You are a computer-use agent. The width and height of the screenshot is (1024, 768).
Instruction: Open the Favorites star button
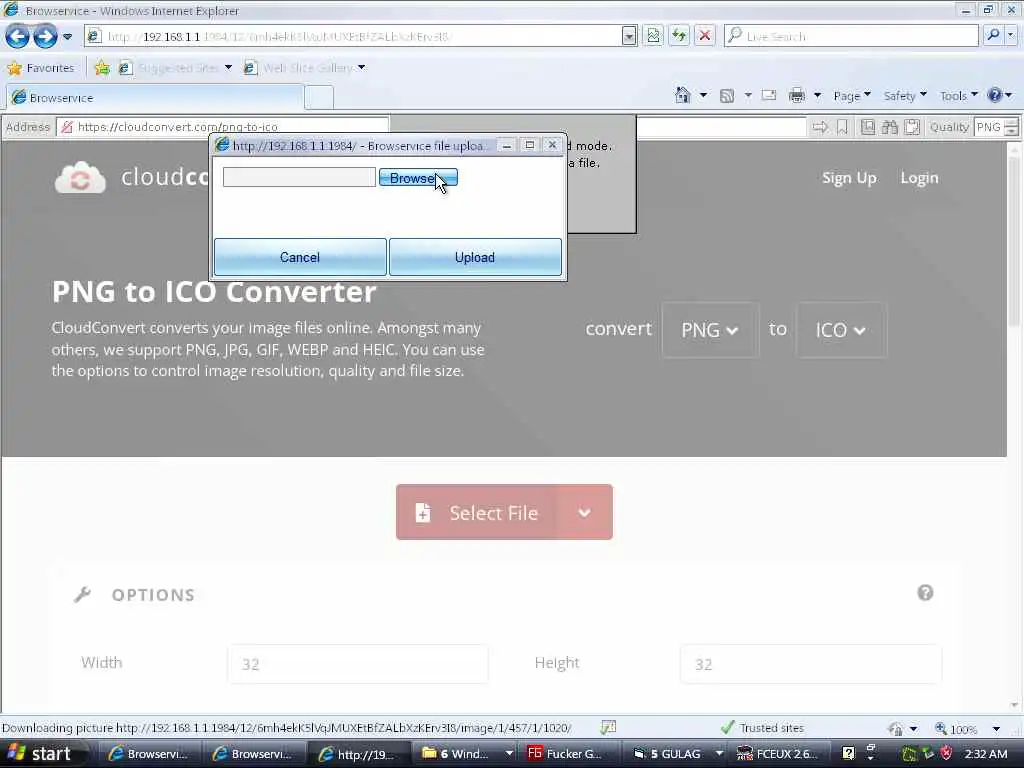coord(40,68)
